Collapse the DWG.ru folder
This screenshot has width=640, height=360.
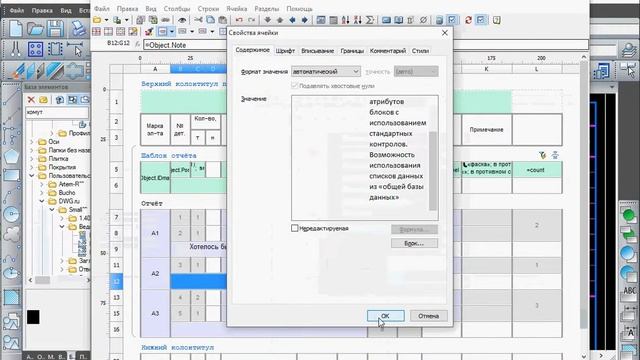(42, 201)
